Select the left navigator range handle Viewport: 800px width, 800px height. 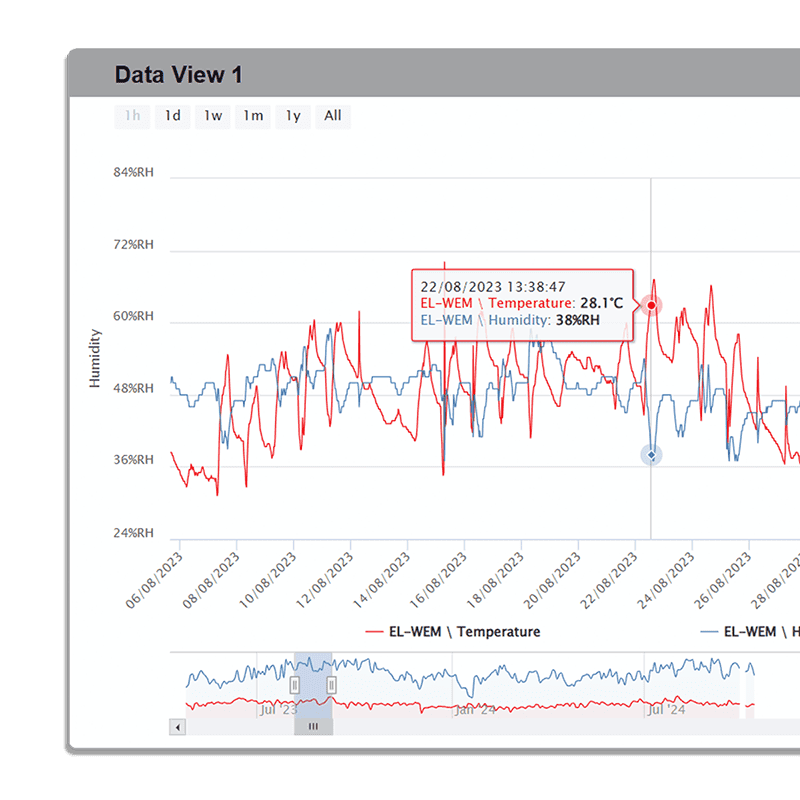tap(295, 685)
